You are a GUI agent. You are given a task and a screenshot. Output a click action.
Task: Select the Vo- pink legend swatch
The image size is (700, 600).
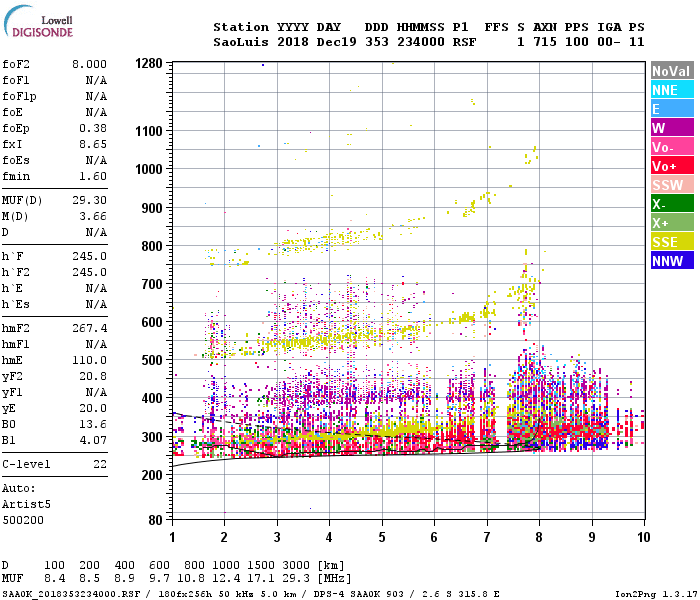672,147
